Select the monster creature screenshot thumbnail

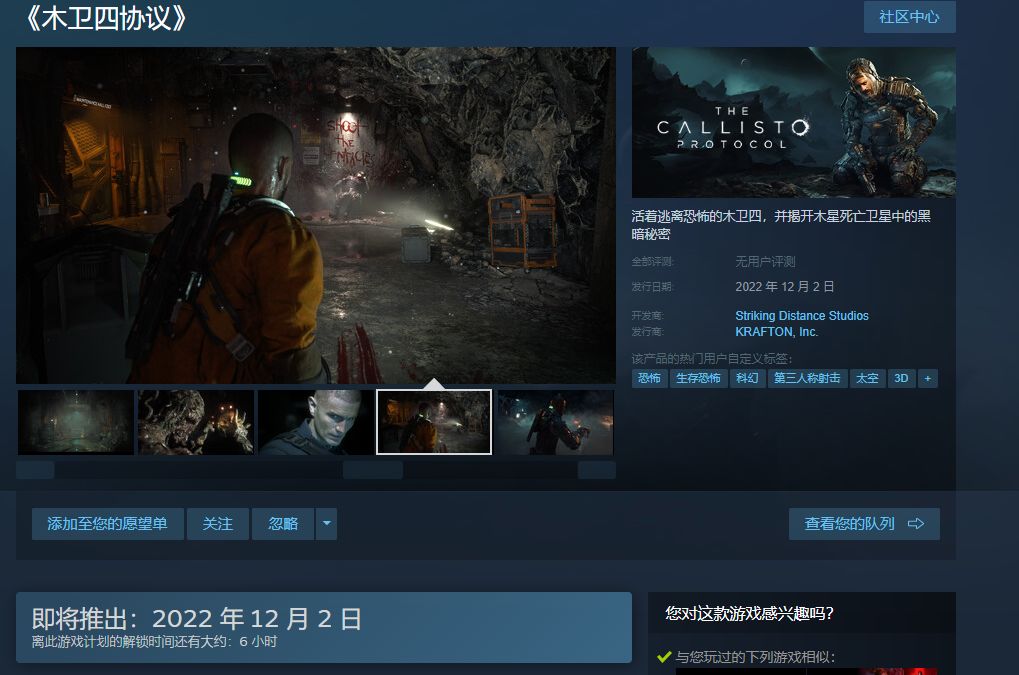[196, 422]
